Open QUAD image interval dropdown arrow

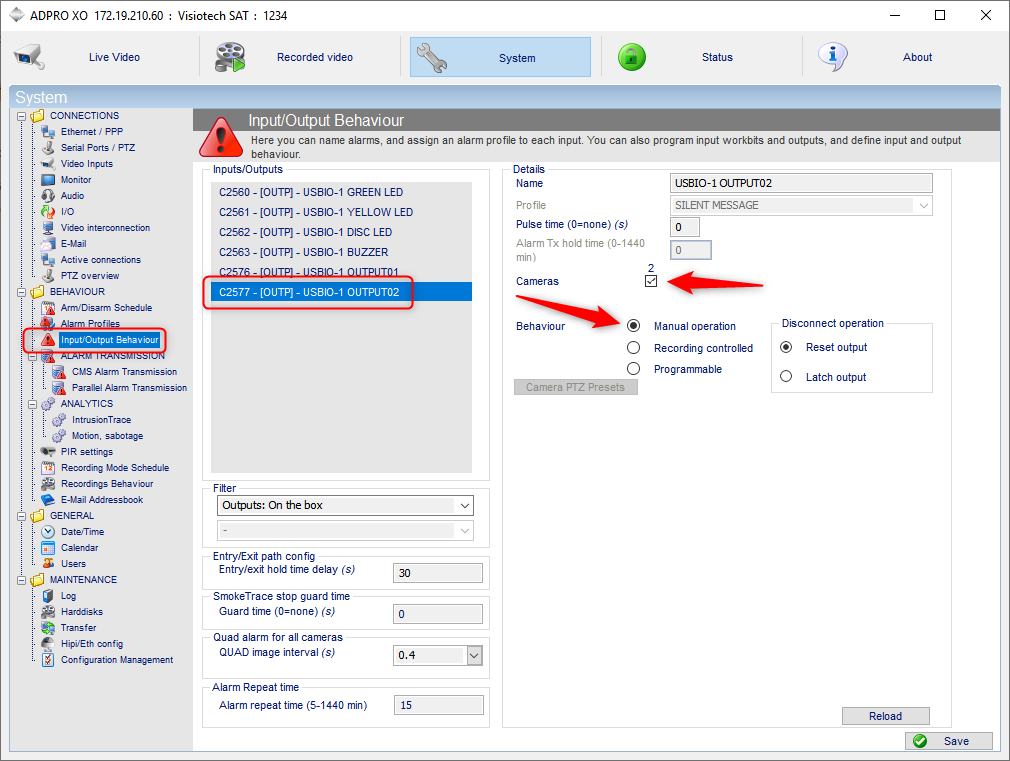pyautogui.click(x=474, y=655)
